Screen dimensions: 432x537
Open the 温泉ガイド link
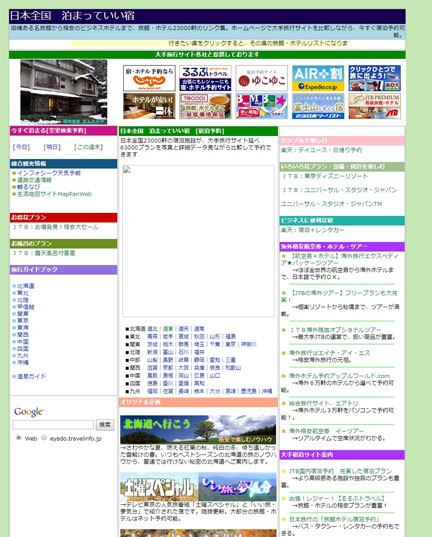[31, 376]
